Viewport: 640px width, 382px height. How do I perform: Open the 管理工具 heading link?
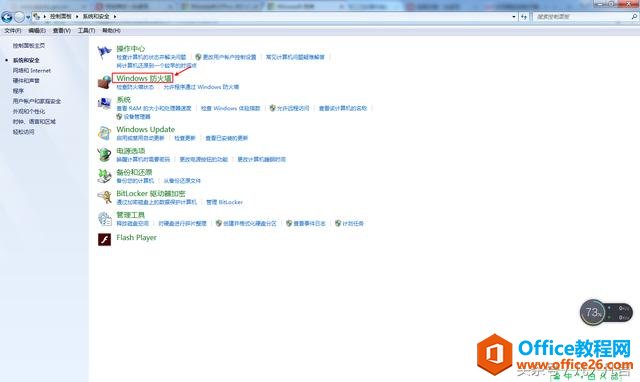point(131,215)
